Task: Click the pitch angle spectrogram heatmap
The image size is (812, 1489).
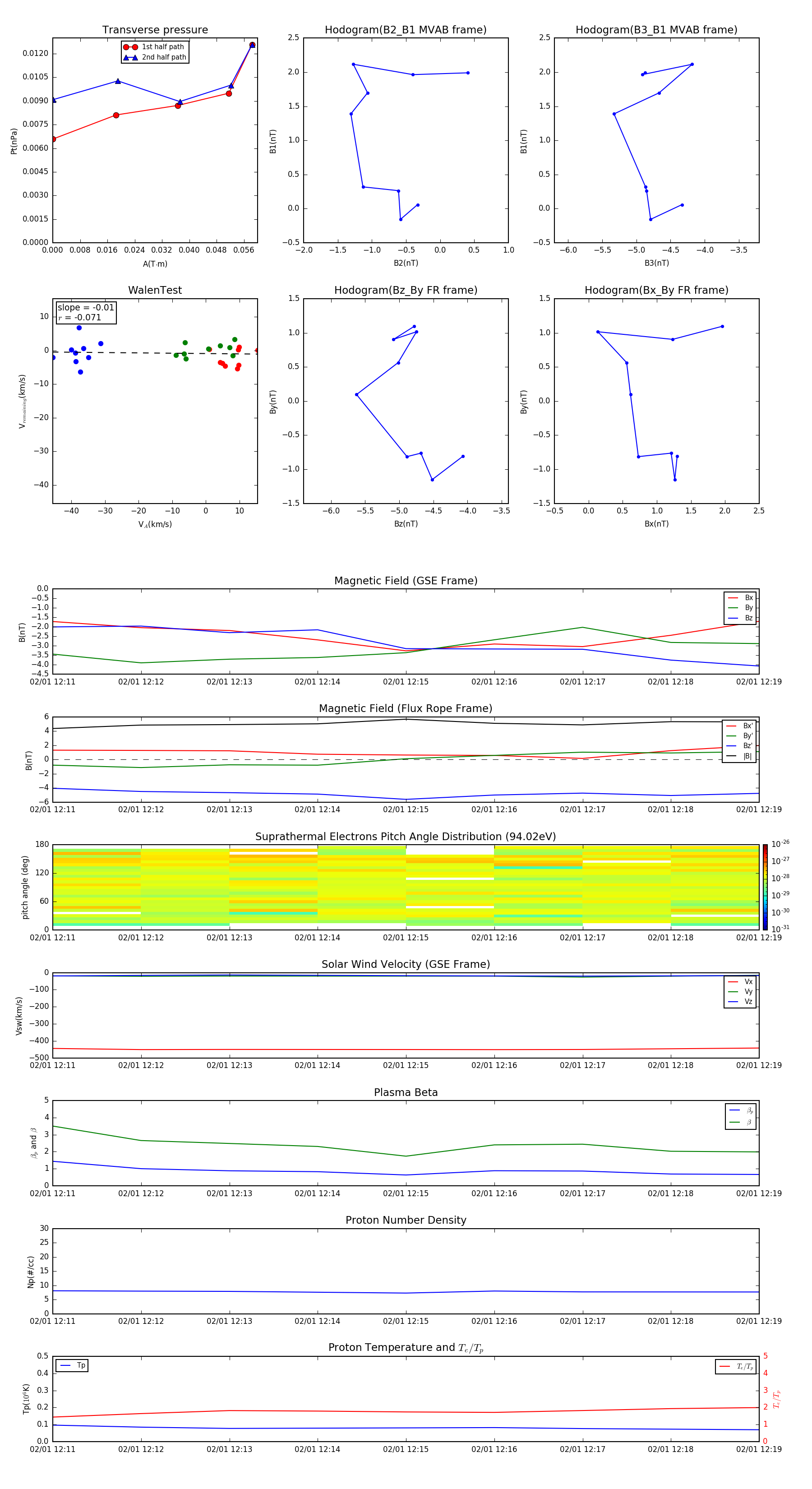Action: pyautogui.click(x=406, y=887)
